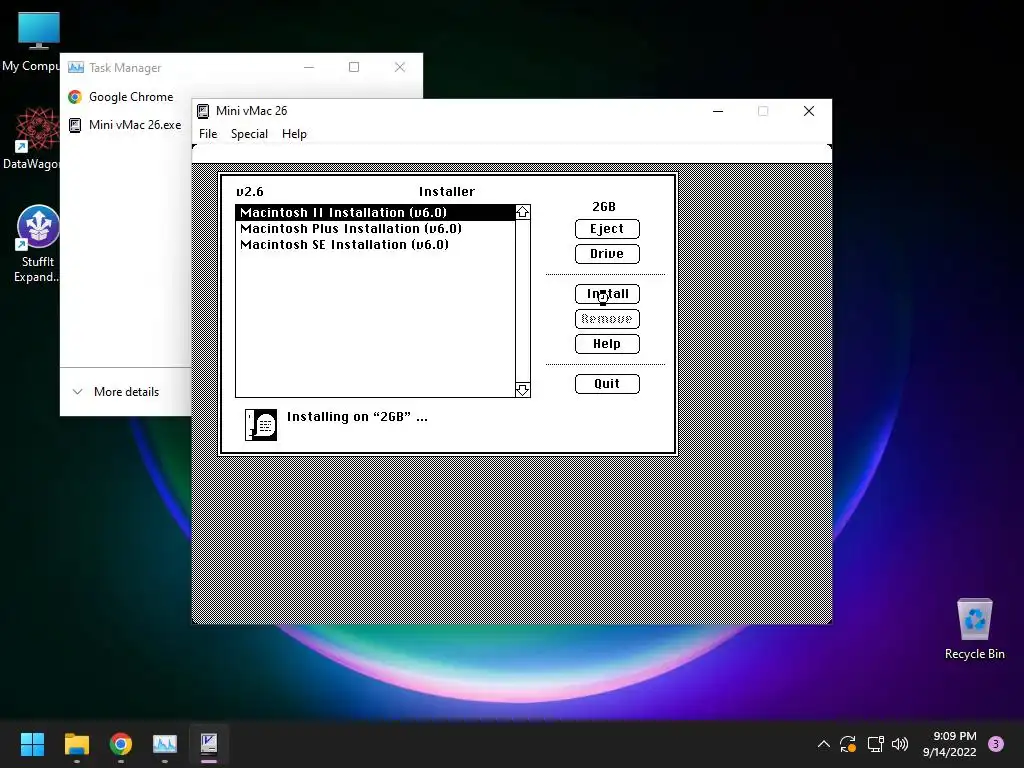Close the Mini vMac window
The width and height of the screenshot is (1024, 768).
click(x=808, y=111)
